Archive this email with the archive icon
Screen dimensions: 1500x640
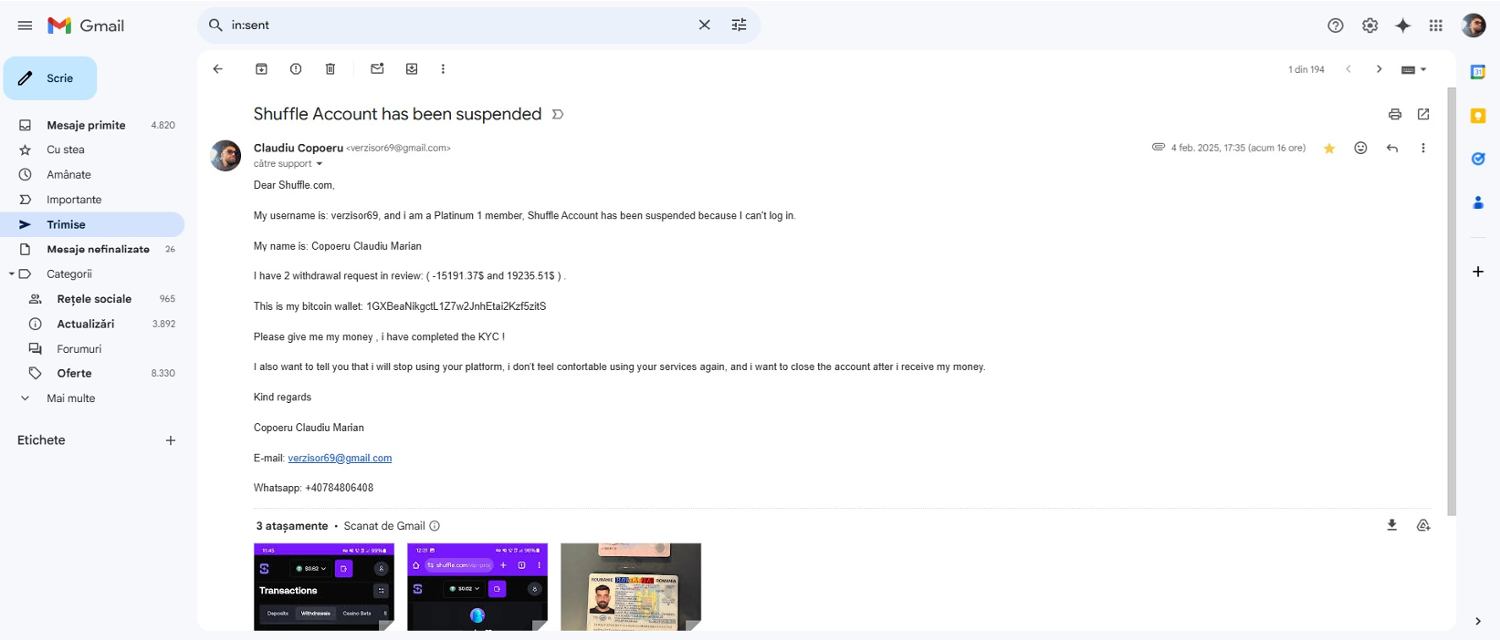click(261, 69)
